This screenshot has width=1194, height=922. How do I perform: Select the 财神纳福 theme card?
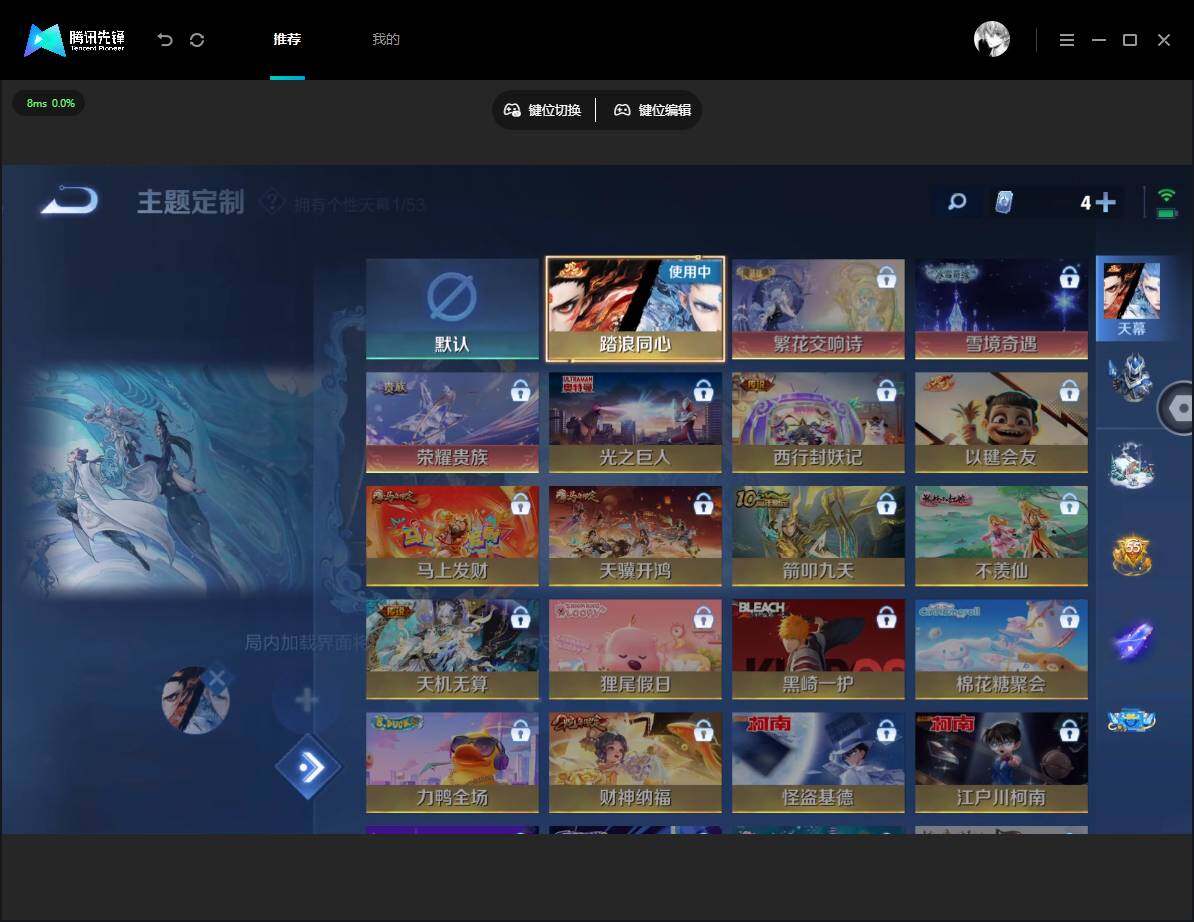(635, 762)
